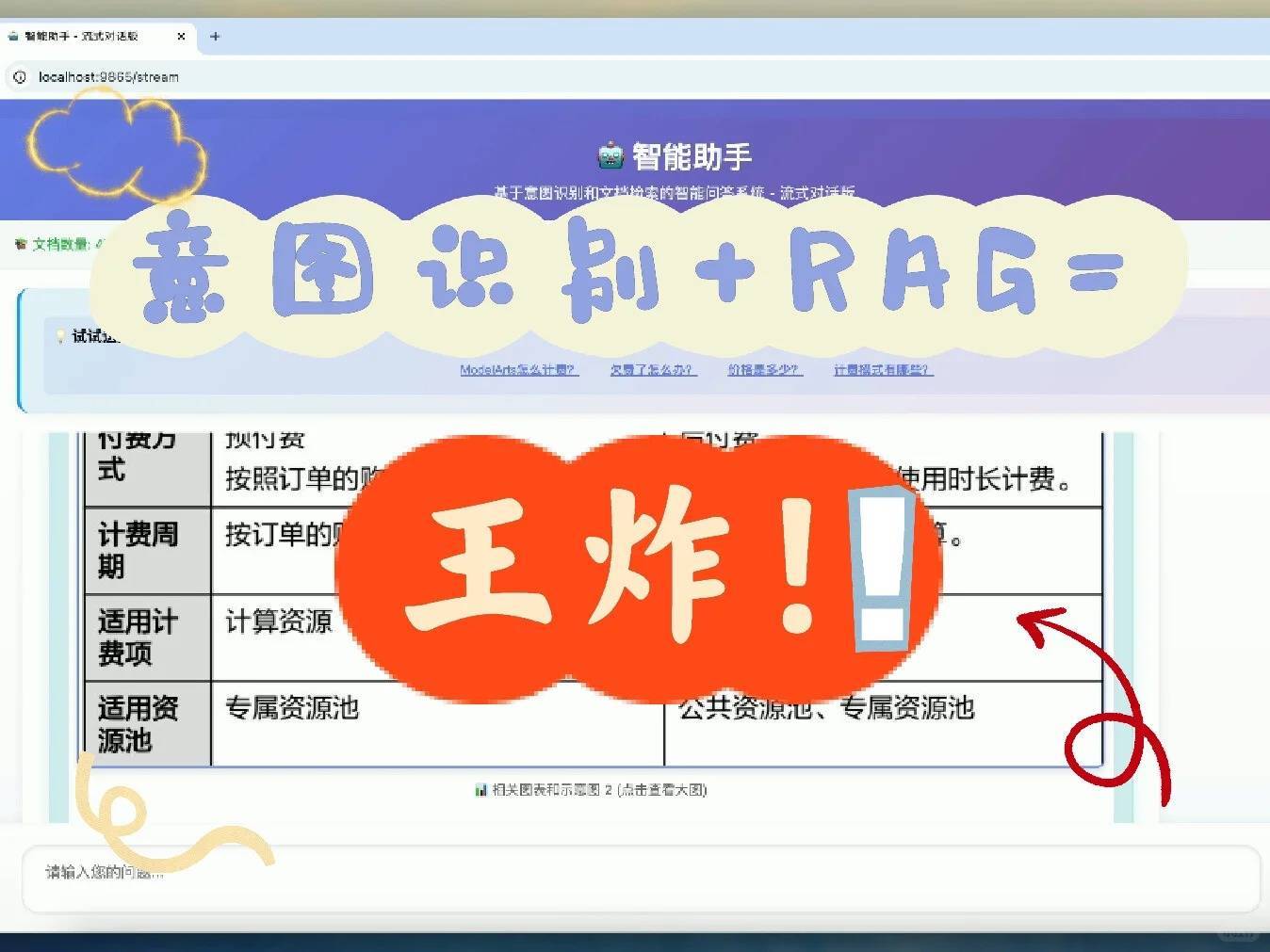Click the document icon next to 文档数量

pyautogui.click(x=21, y=242)
